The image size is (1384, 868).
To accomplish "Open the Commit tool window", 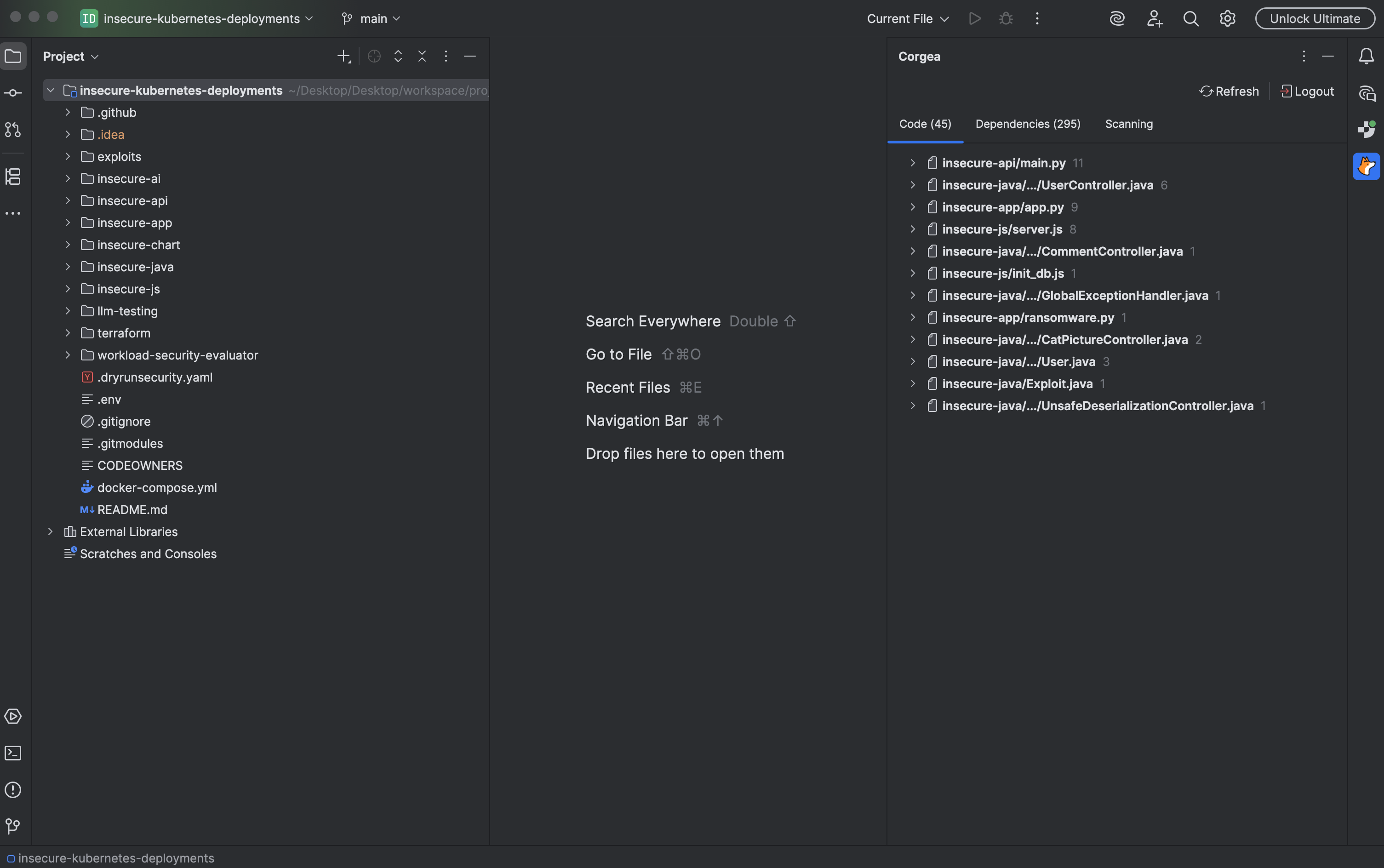I will click(x=13, y=93).
